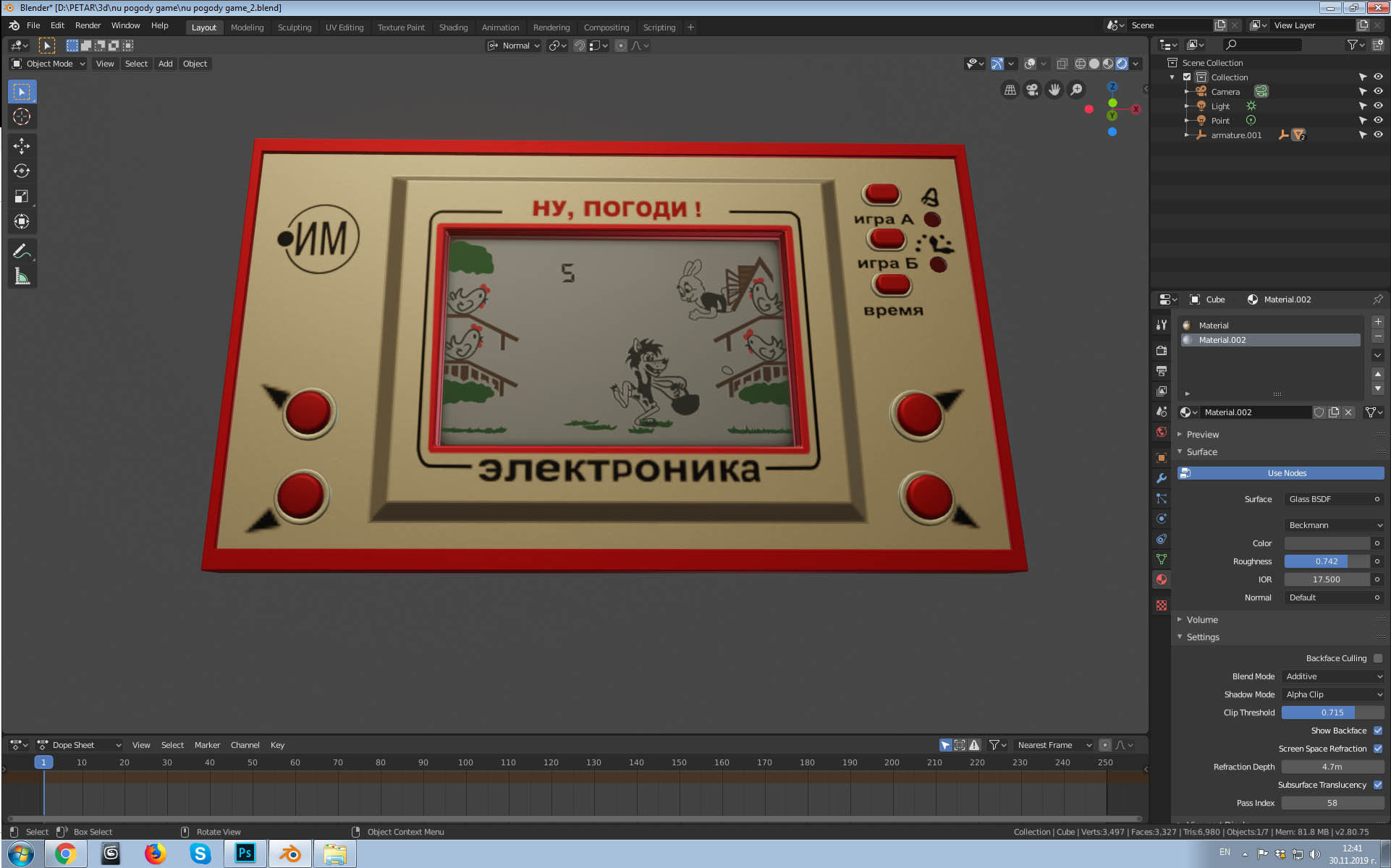Click the Blender taskbar icon

pos(290,854)
